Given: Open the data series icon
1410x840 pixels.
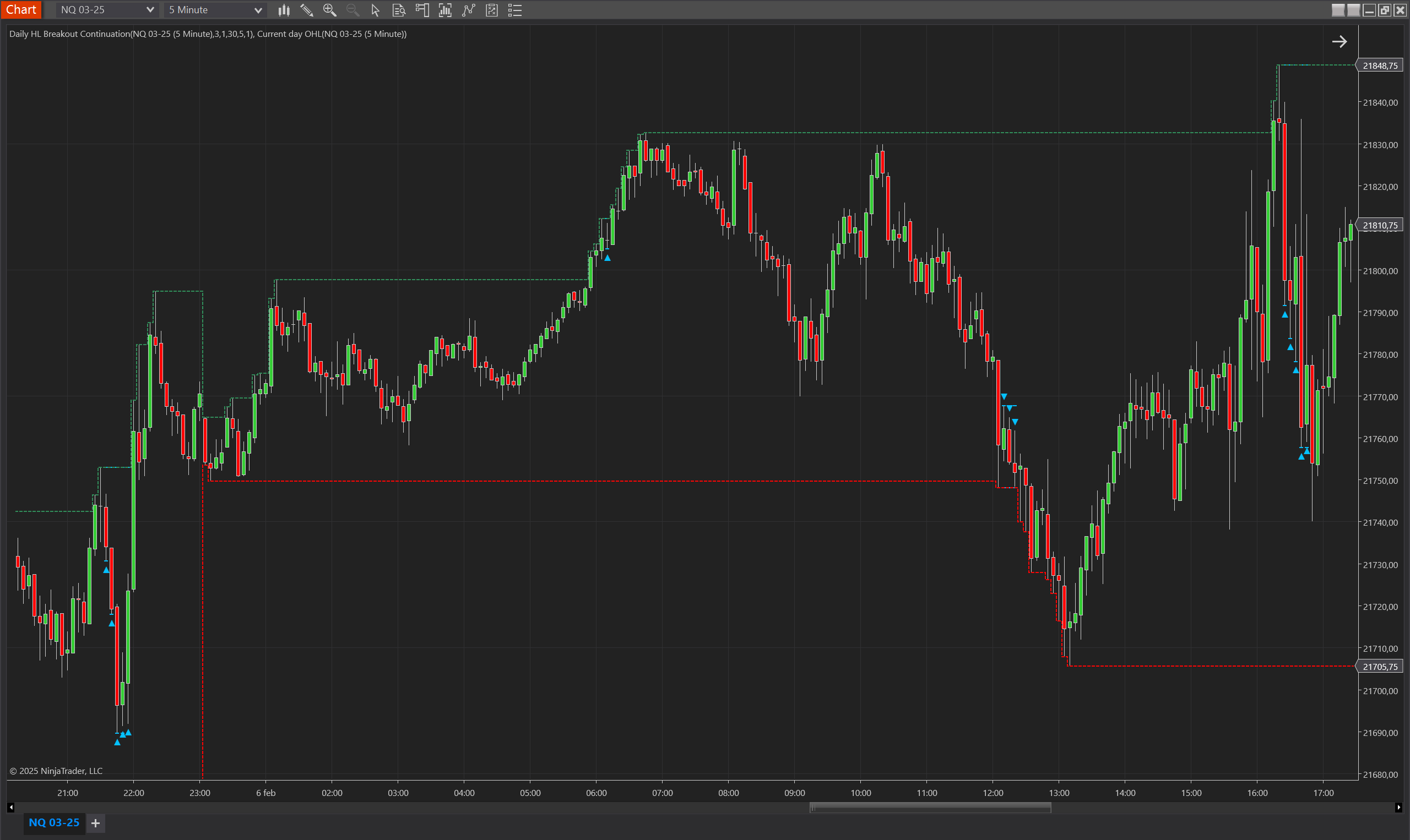Looking at the screenshot, I should click(445, 9).
